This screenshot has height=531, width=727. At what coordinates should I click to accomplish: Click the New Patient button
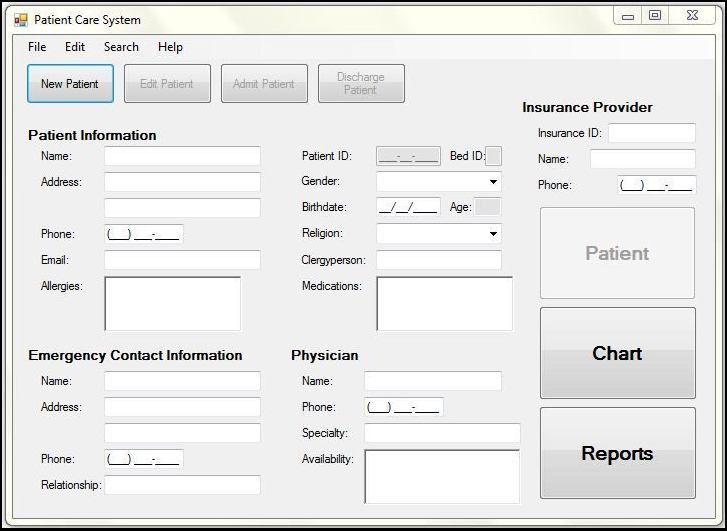pos(70,84)
